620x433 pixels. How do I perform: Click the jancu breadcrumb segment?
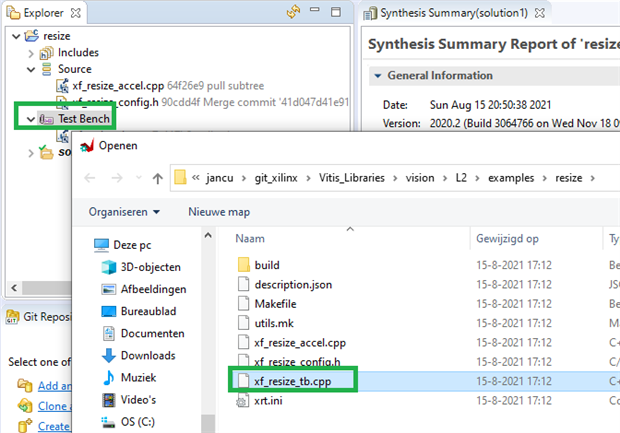(219, 178)
